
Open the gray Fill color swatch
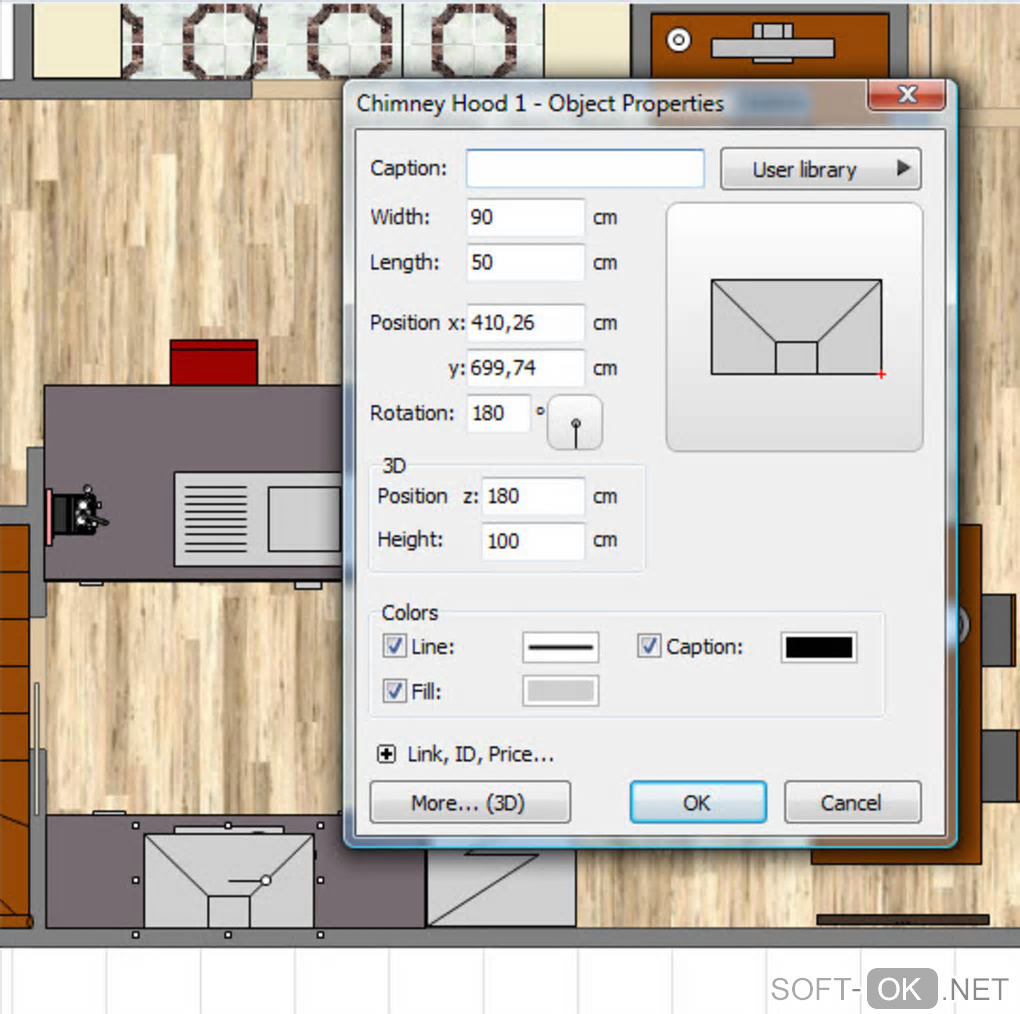coord(560,691)
